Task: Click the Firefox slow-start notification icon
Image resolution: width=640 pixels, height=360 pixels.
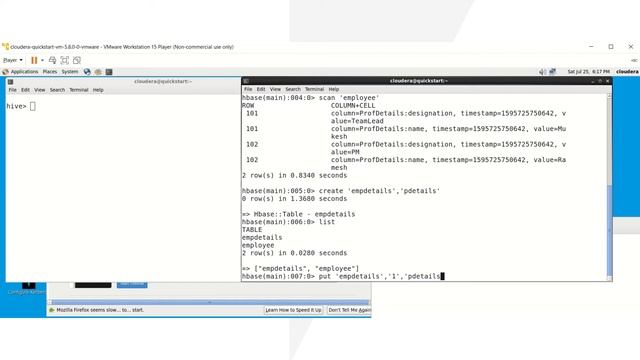Action: click(52, 310)
